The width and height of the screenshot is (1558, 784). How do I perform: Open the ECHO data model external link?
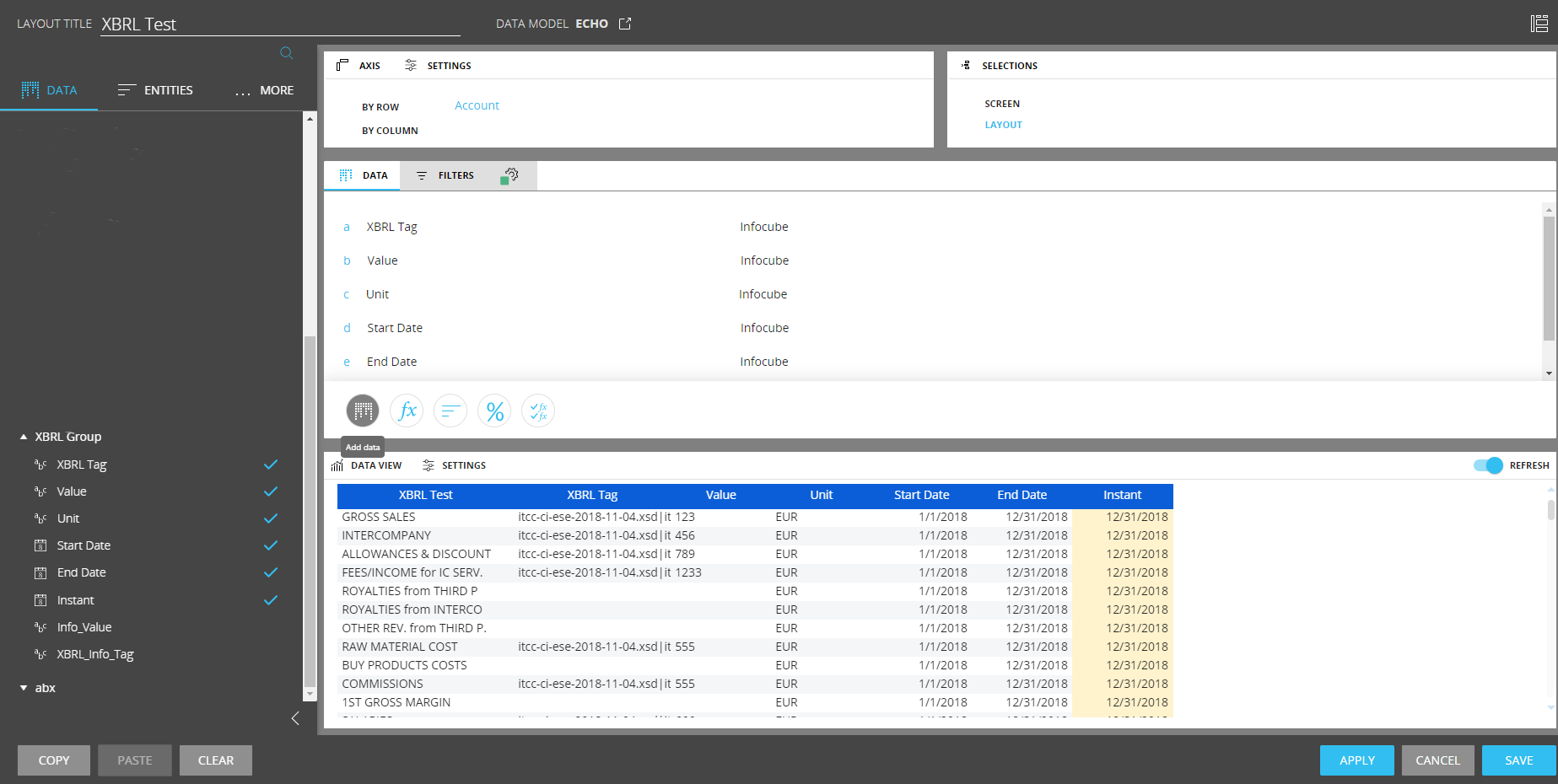tap(624, 24)
